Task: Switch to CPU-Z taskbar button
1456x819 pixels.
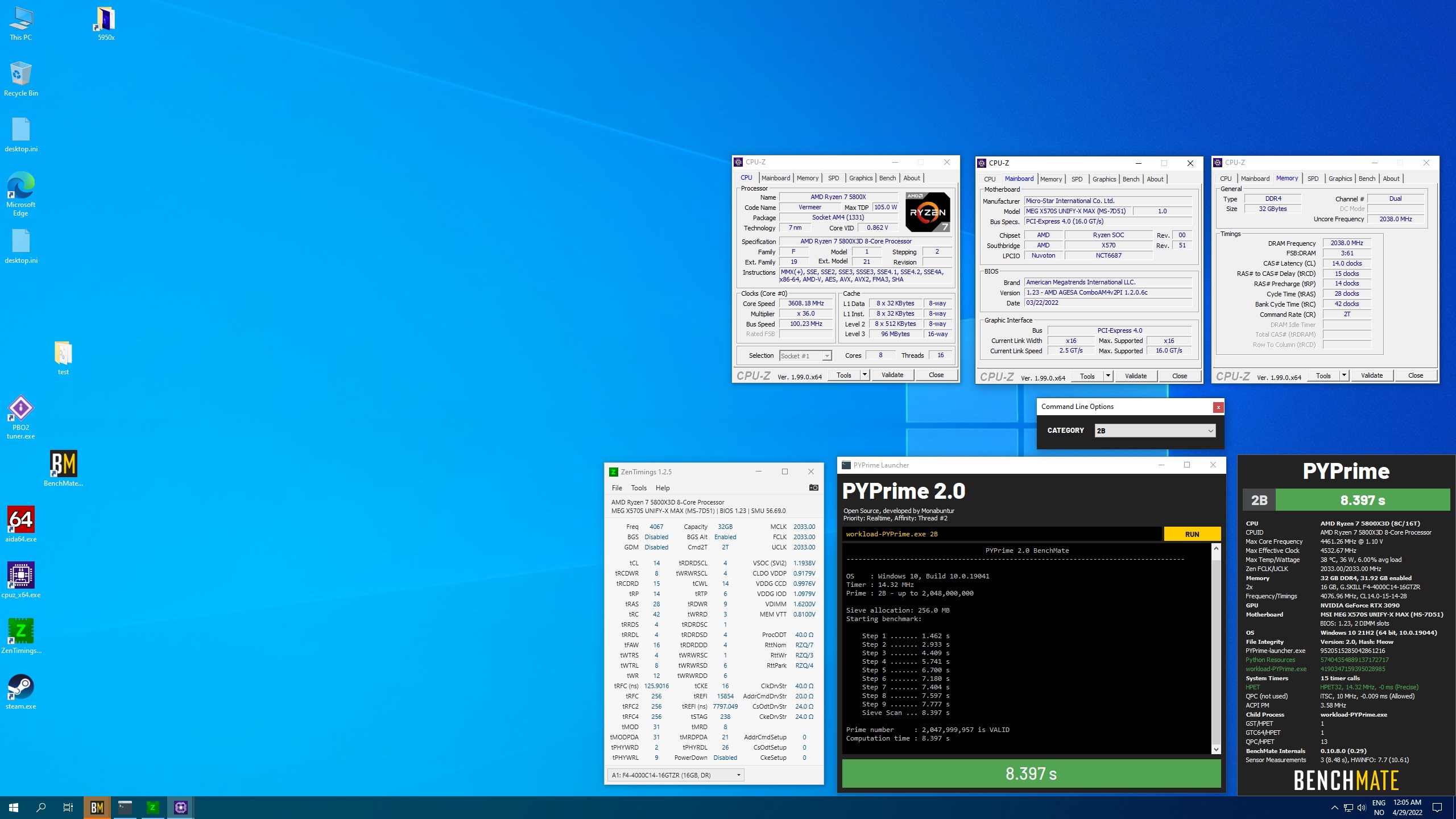Action: [x=180, y=807]
